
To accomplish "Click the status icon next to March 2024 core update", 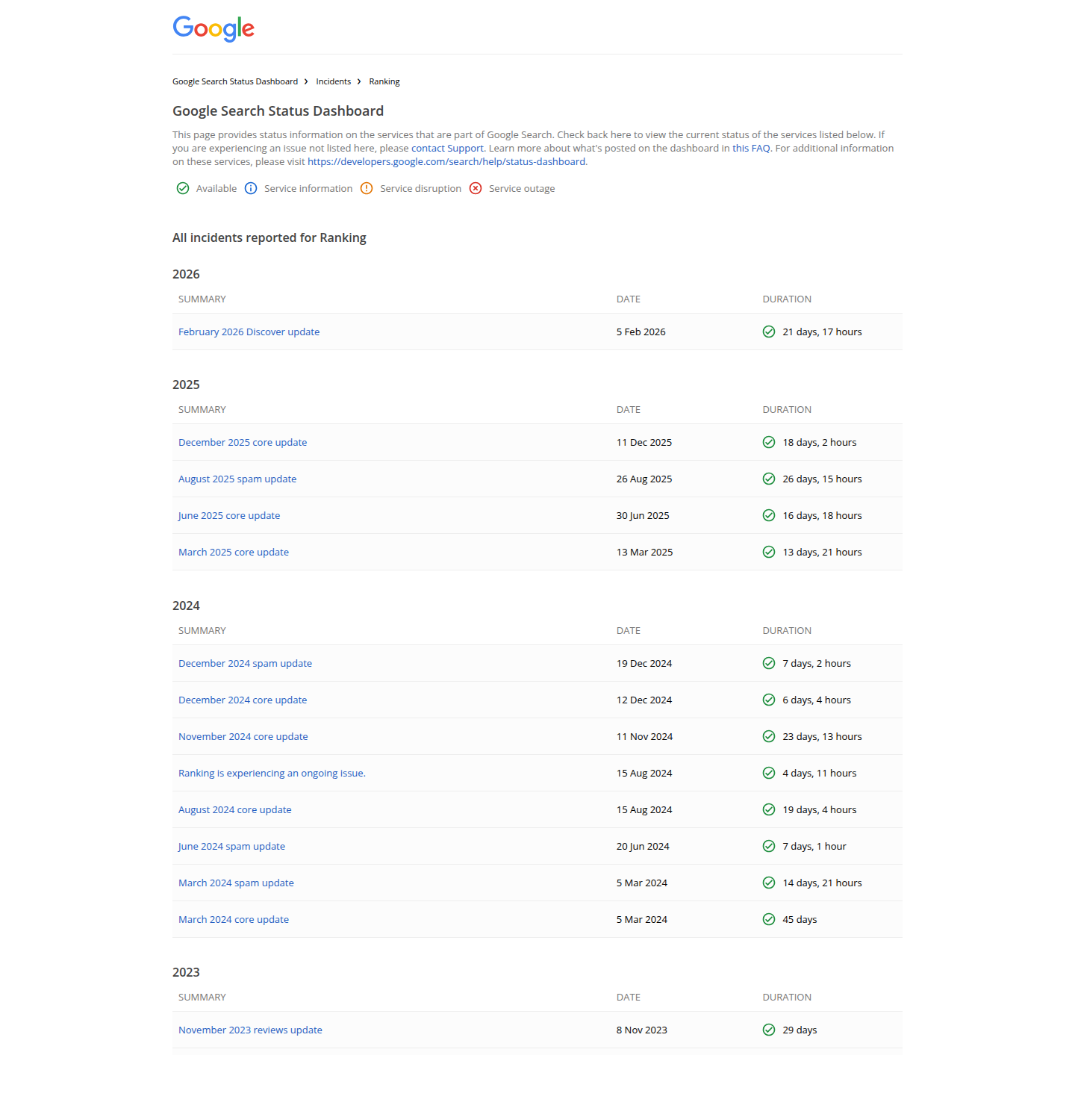I will (x=769, y=919).
